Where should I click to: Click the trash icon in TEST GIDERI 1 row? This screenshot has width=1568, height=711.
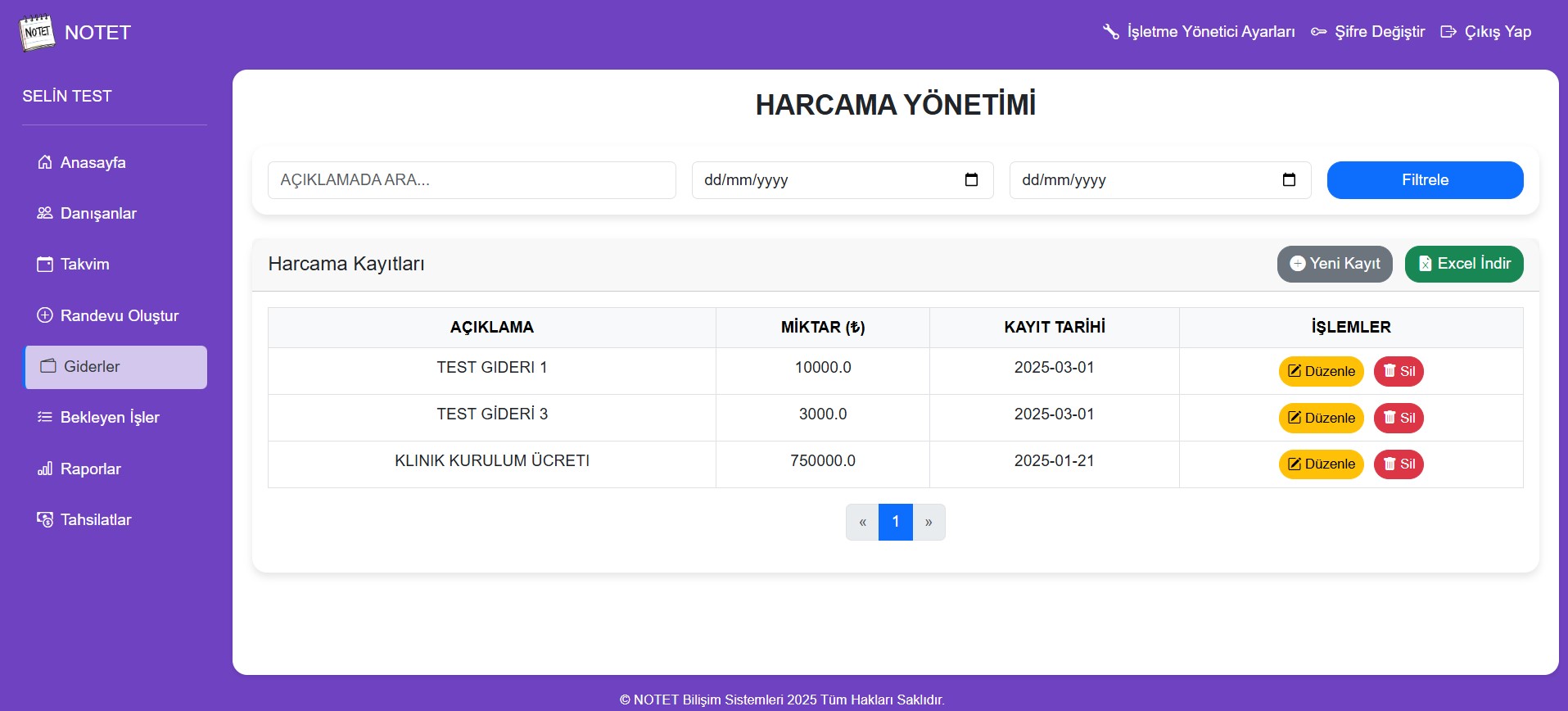[x=1390, y=371]
